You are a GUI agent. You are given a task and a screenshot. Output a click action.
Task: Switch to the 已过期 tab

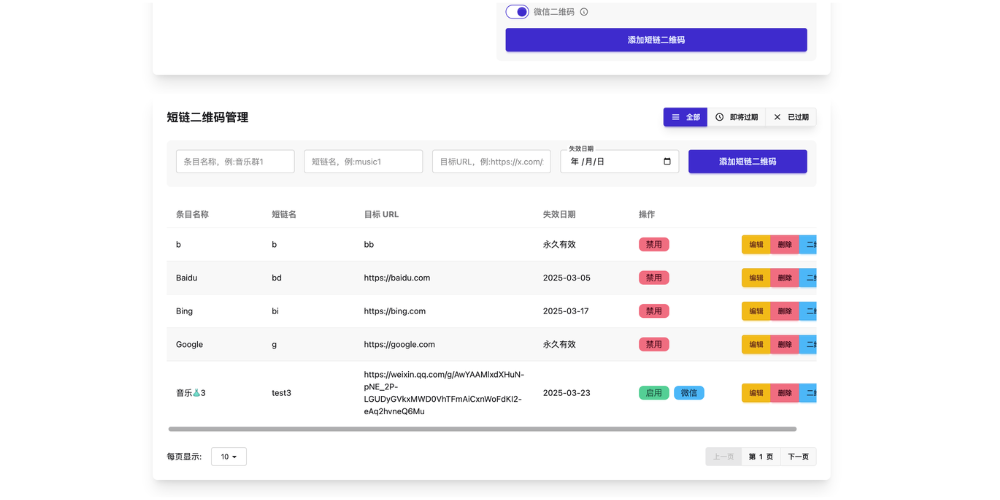(x=791, y=117)
